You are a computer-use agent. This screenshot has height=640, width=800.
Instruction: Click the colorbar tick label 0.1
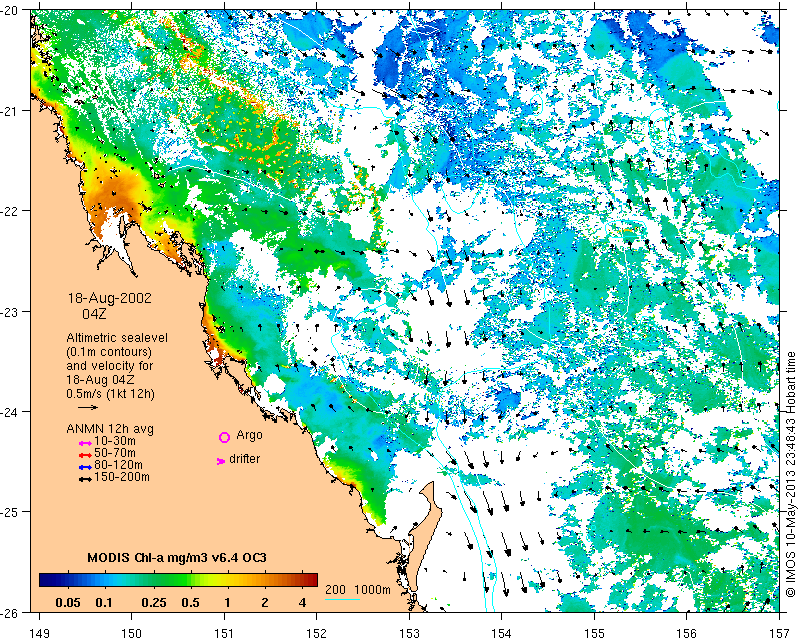point(104,603)
